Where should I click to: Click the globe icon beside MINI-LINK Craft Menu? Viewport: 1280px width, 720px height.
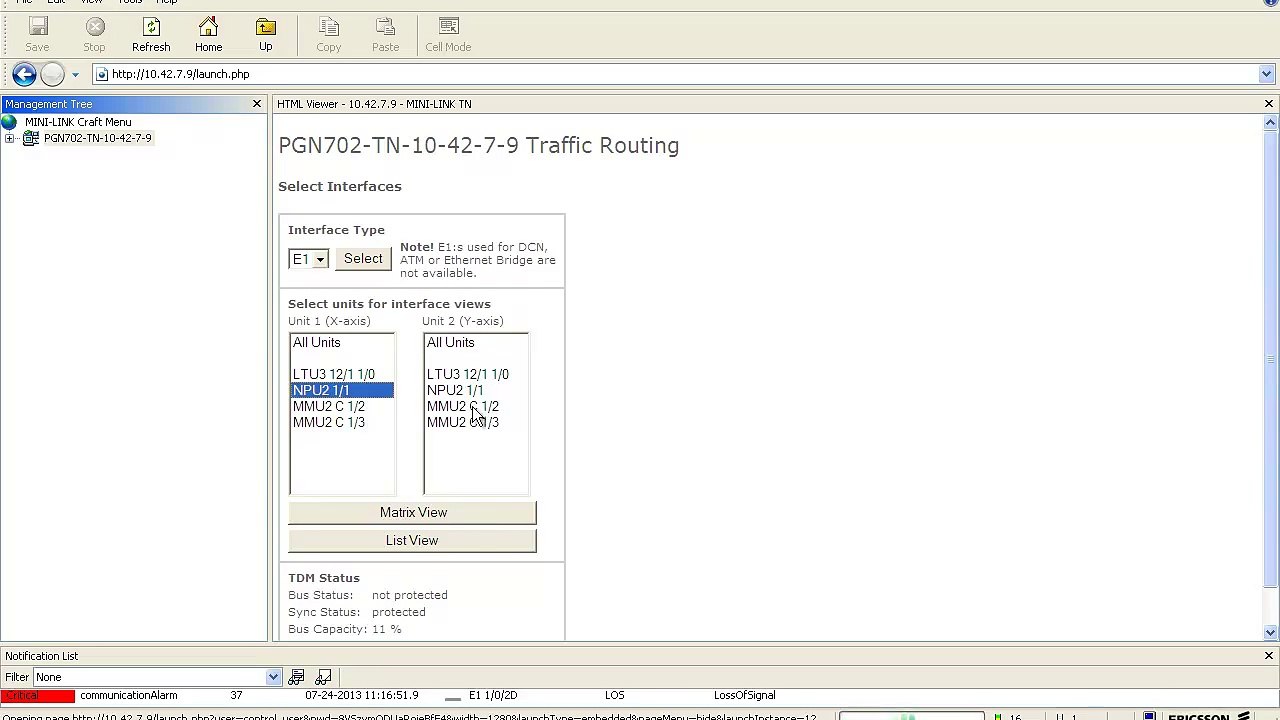9,122
